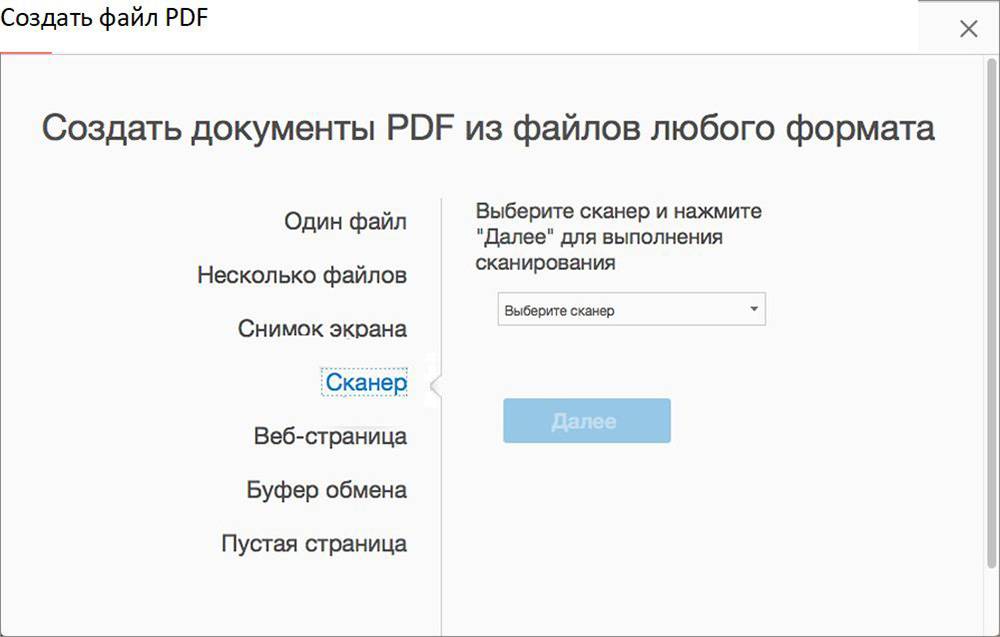Click the Создать файл PDF window title

pos(105,19)
